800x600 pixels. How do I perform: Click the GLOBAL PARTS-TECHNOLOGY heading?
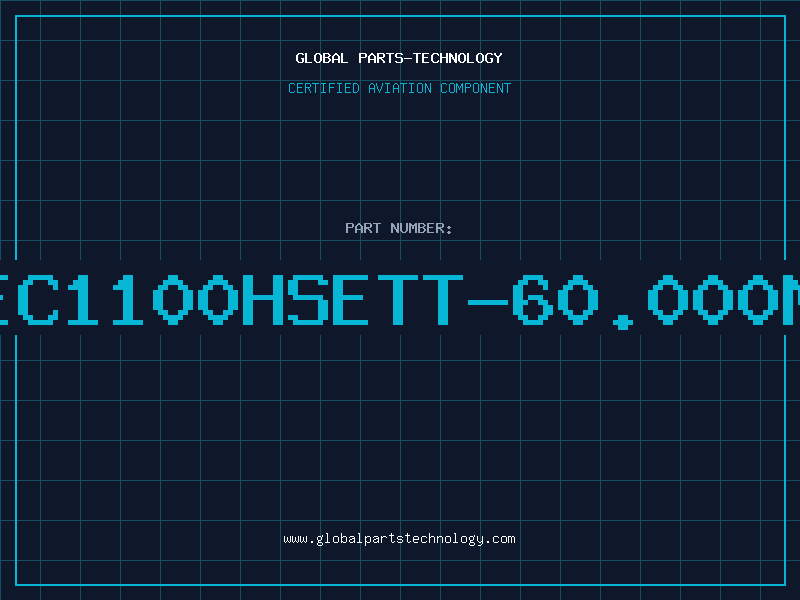click(399, 58)
